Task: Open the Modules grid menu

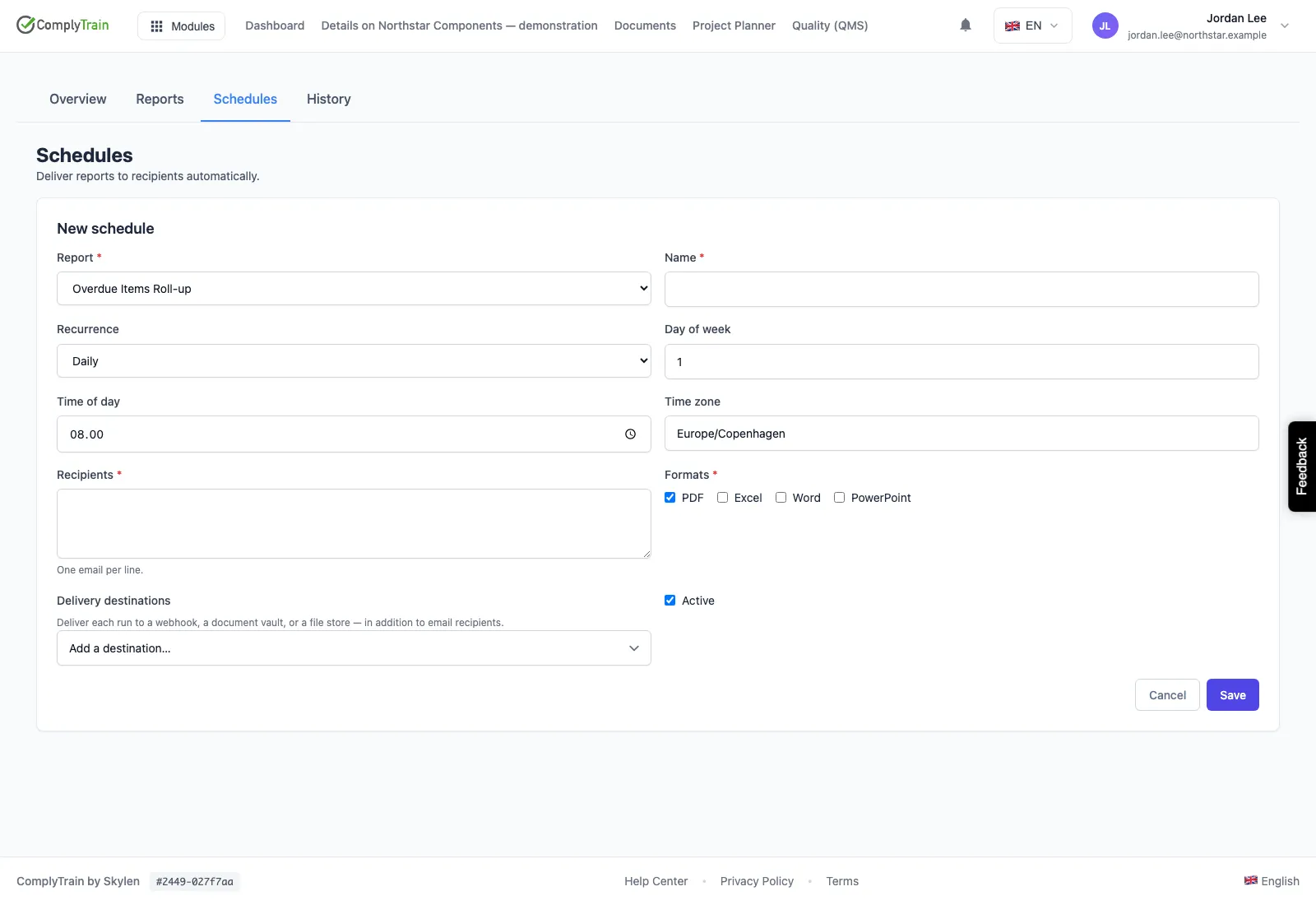Action: pos(181,26)
